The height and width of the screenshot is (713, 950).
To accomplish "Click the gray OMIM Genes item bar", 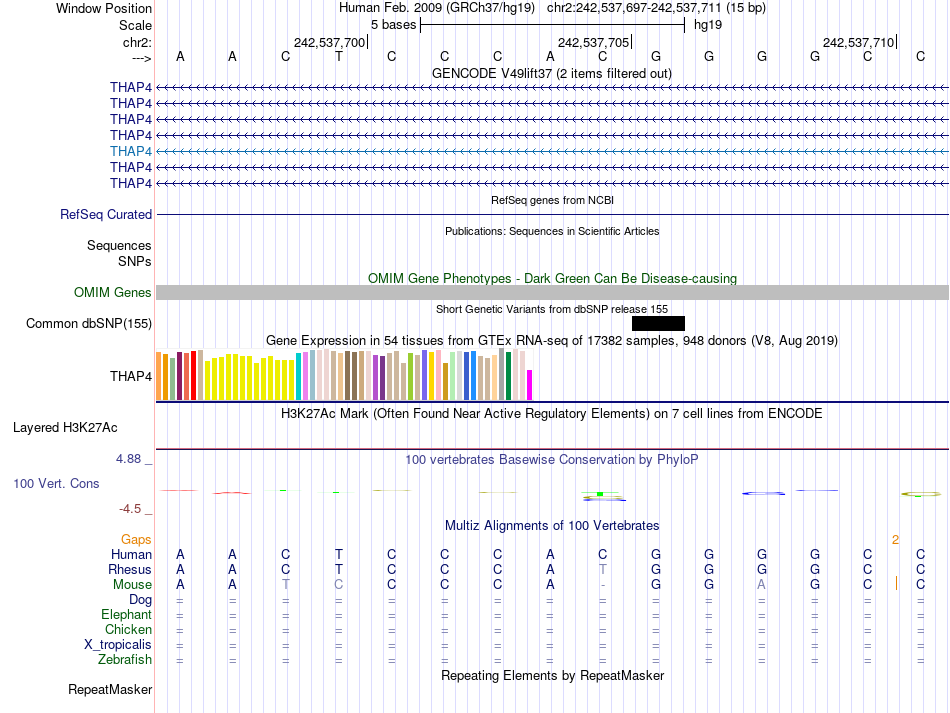I will tap(552, 292).
